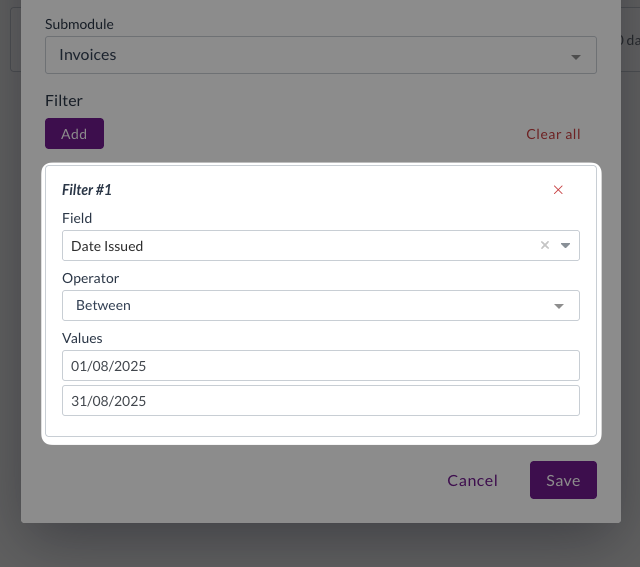Image resolution: width=640 pixels, height=567 pixels.
Task: Expand the Operator dropdown arrow
Action: (559, 306)
